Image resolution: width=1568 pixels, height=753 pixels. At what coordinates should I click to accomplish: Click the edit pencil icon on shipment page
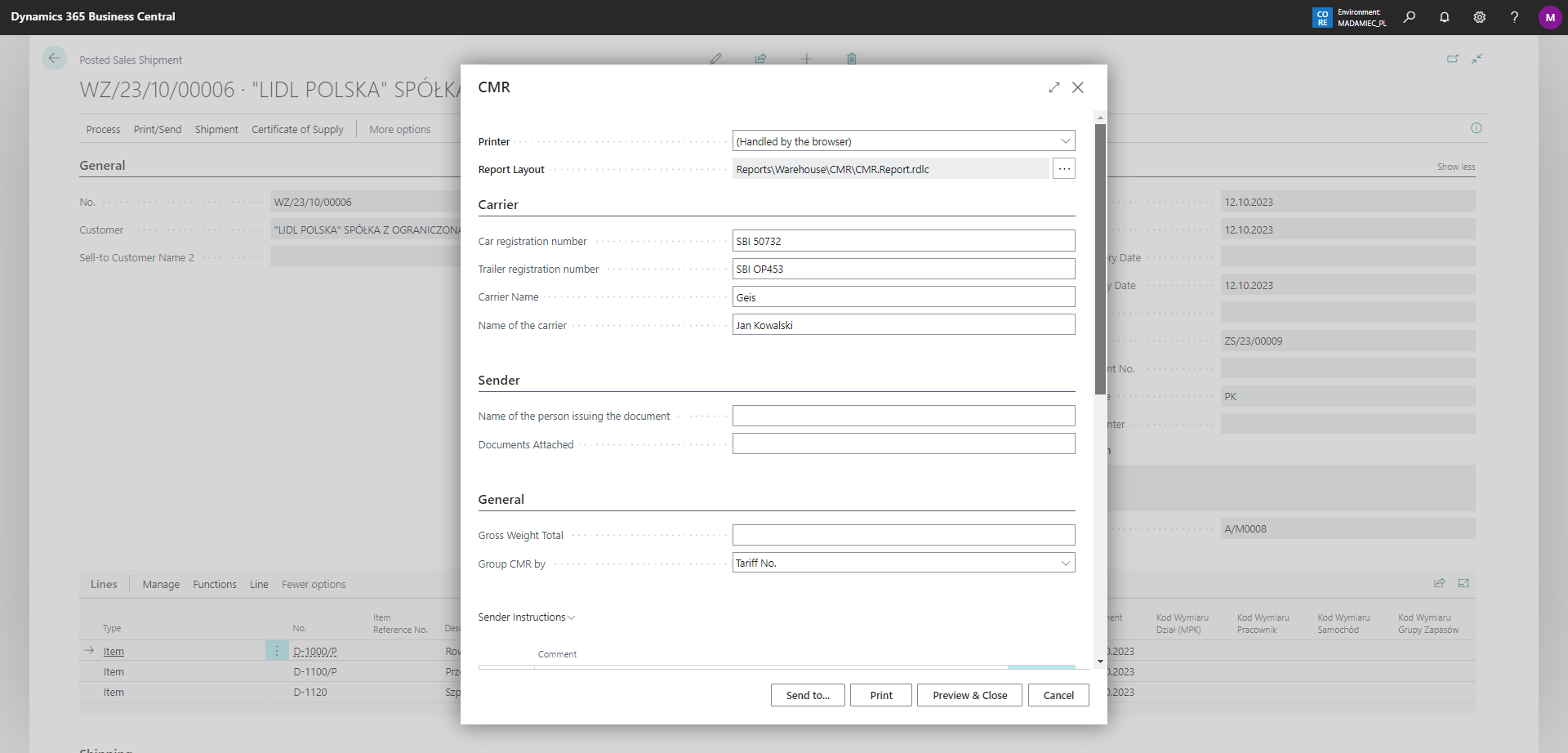tap(716, 59)
